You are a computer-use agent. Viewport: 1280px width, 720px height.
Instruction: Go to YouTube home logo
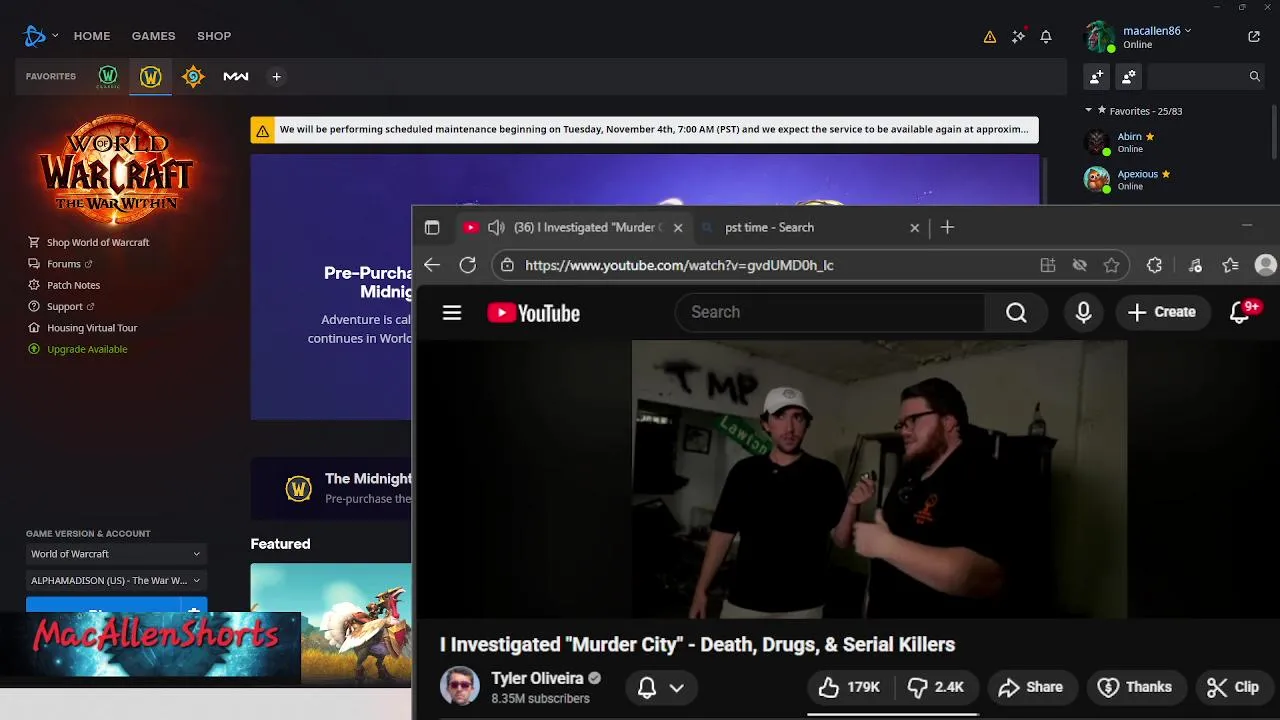[534, 313]
